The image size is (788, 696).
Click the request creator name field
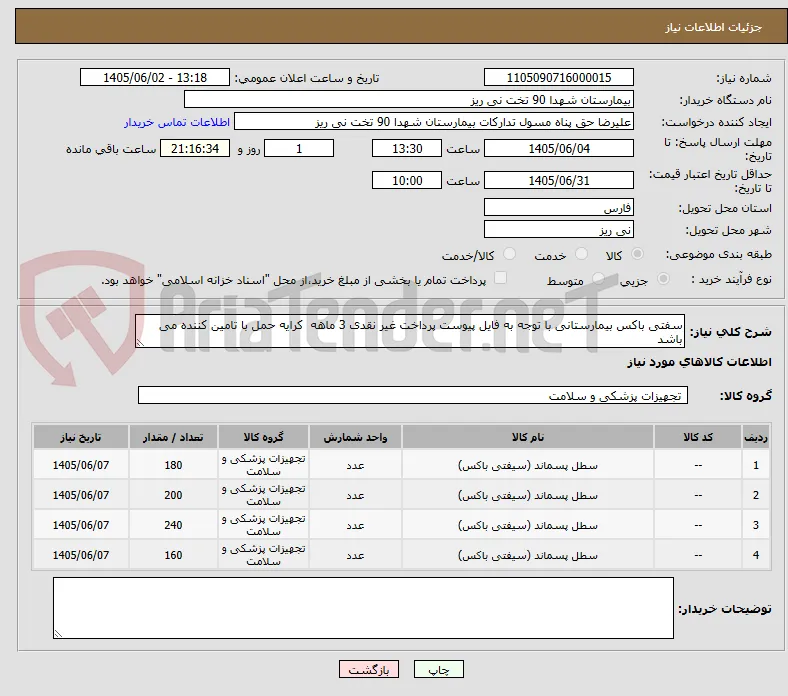pyautogui.click(x=434, y=122)
